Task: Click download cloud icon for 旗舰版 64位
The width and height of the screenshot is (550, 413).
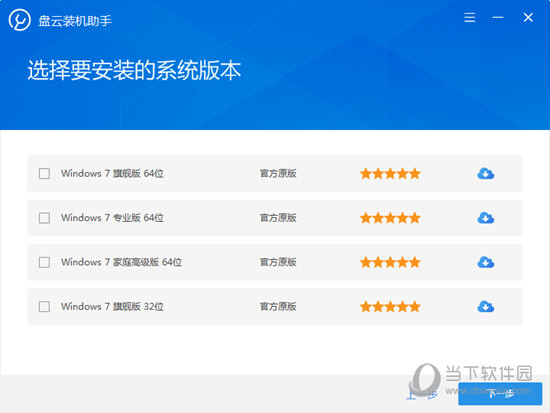Action: coord(486,173)
